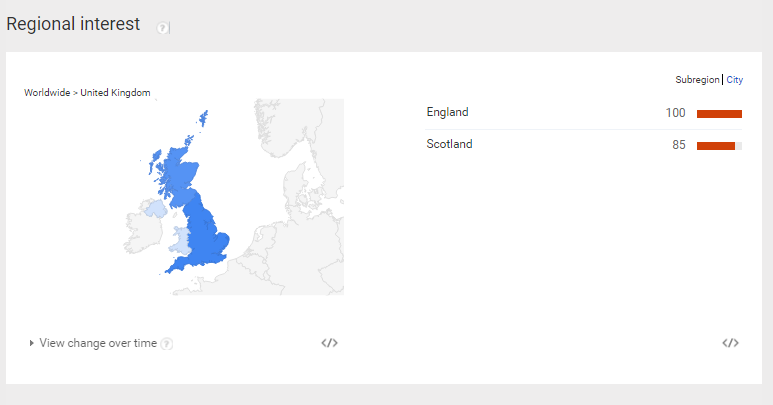Screen dimensions: 773x405
Task: Click the Regional interest help icon
Action: pyautogui.click(x=162, y=28)
